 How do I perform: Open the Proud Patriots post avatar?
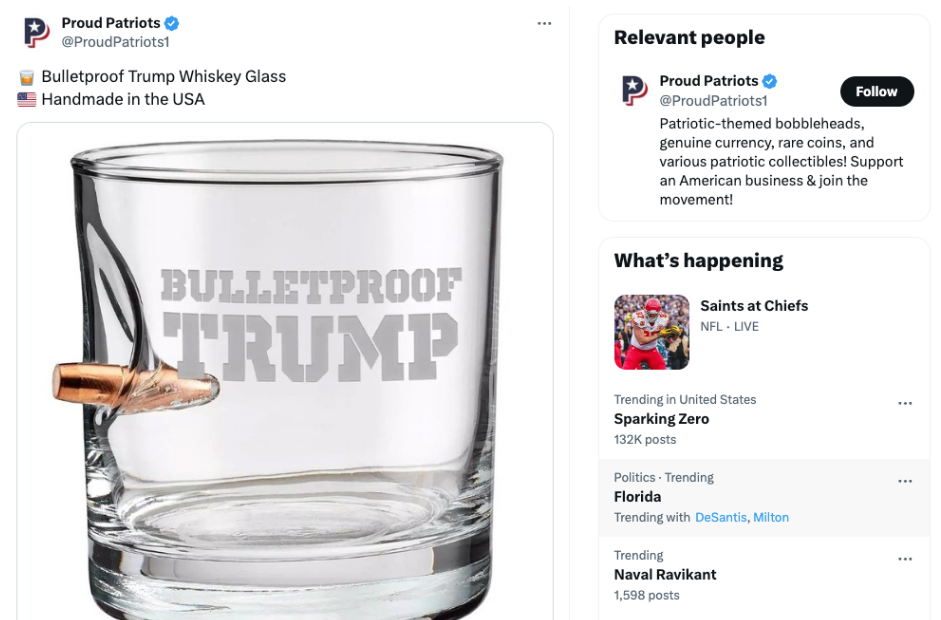coord(37,32)
